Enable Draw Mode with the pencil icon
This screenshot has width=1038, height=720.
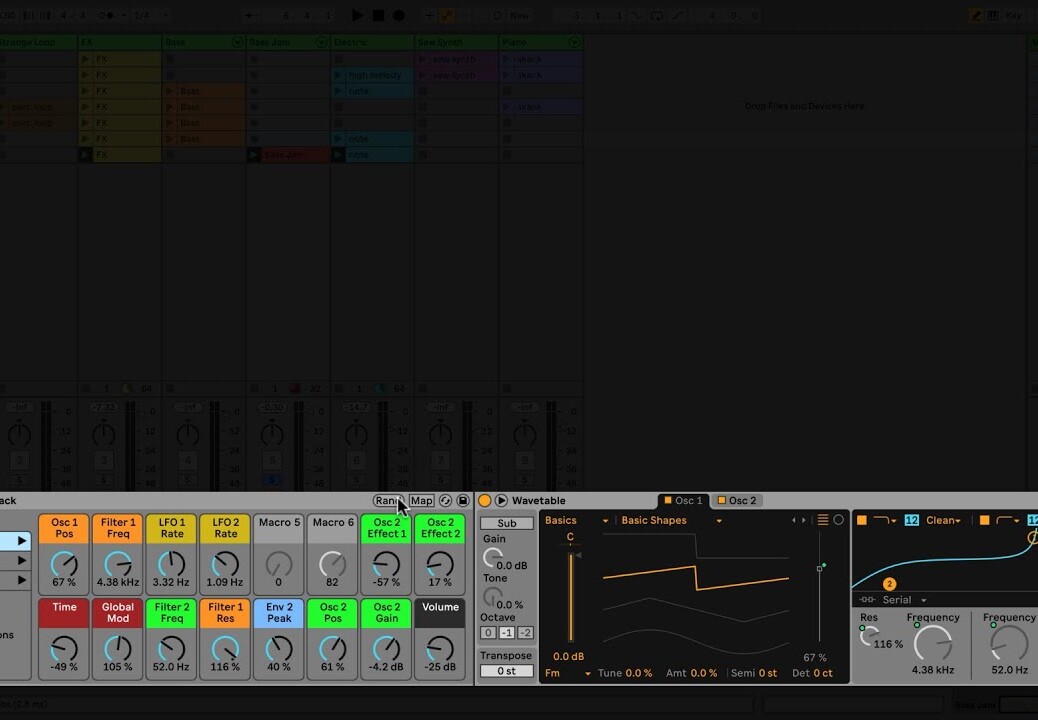pos(975,15)
